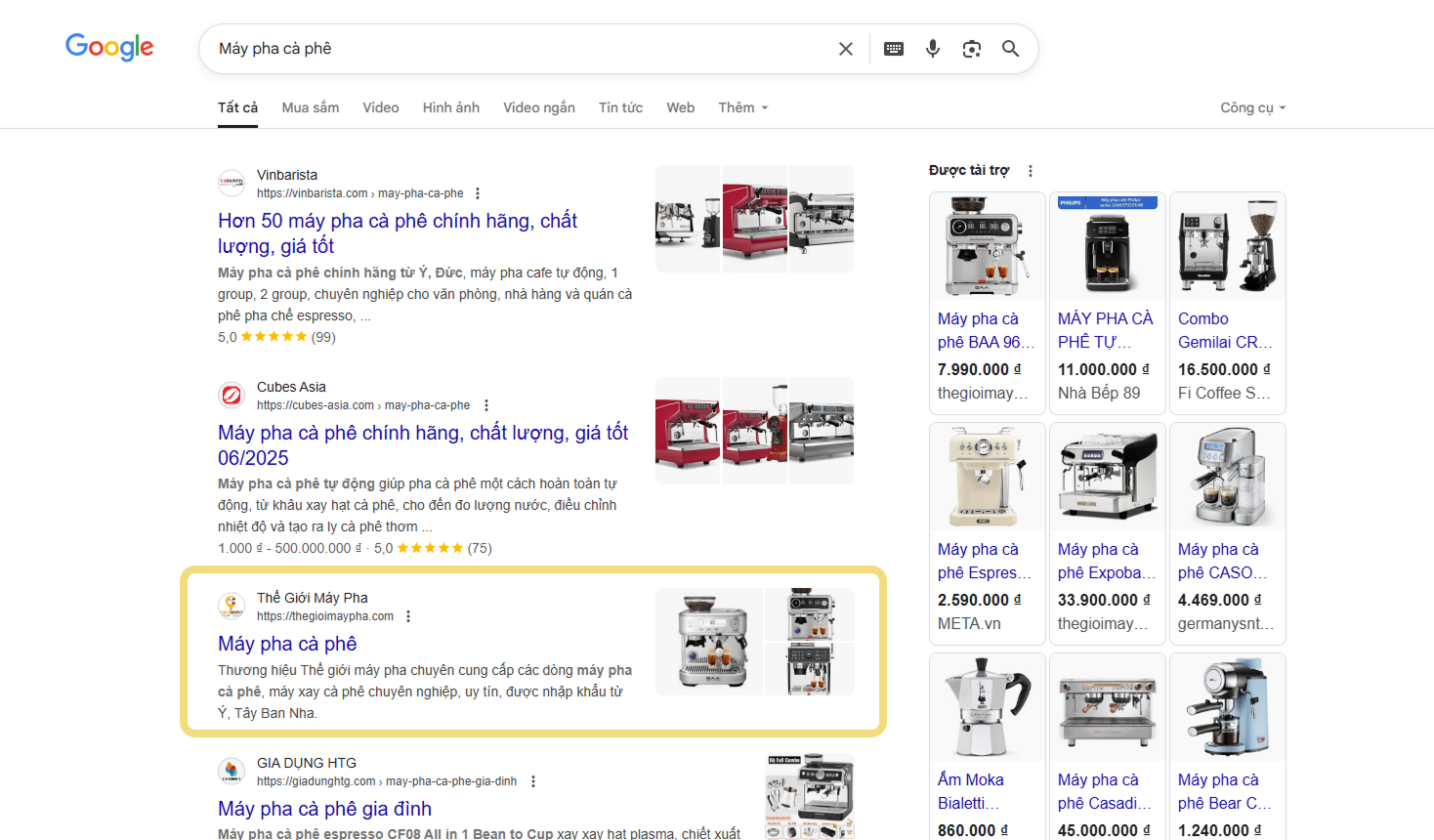Open sponsored product 'Máy pha cà phê Expoba…'
Viewport: 1434px width, 840px height.
coord(1107,561)
